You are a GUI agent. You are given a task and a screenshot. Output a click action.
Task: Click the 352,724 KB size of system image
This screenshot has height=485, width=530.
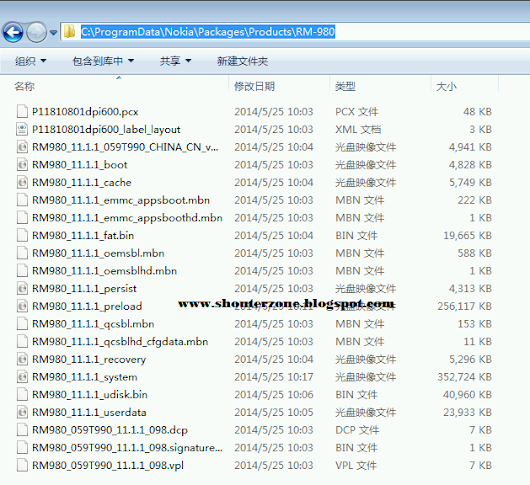point(464,377)
